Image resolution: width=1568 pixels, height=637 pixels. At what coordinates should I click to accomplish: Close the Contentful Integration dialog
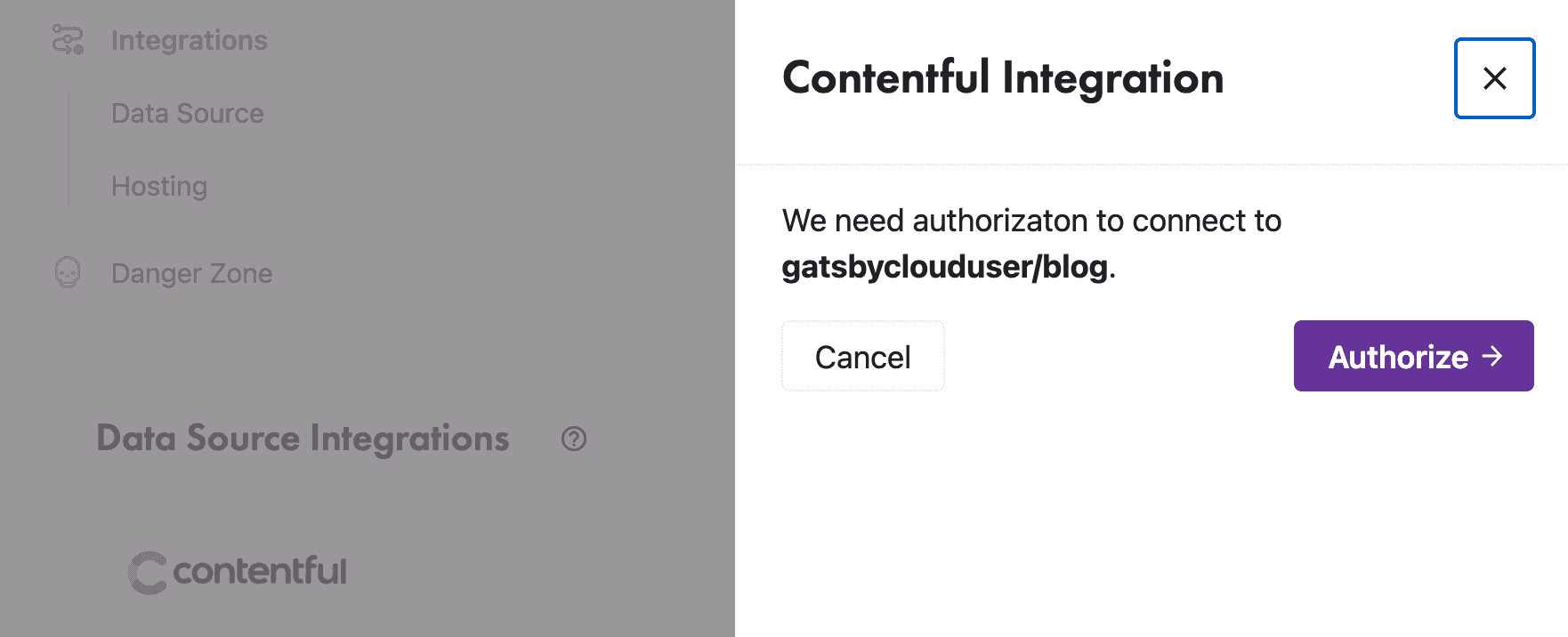click(x=1494, y=78)
